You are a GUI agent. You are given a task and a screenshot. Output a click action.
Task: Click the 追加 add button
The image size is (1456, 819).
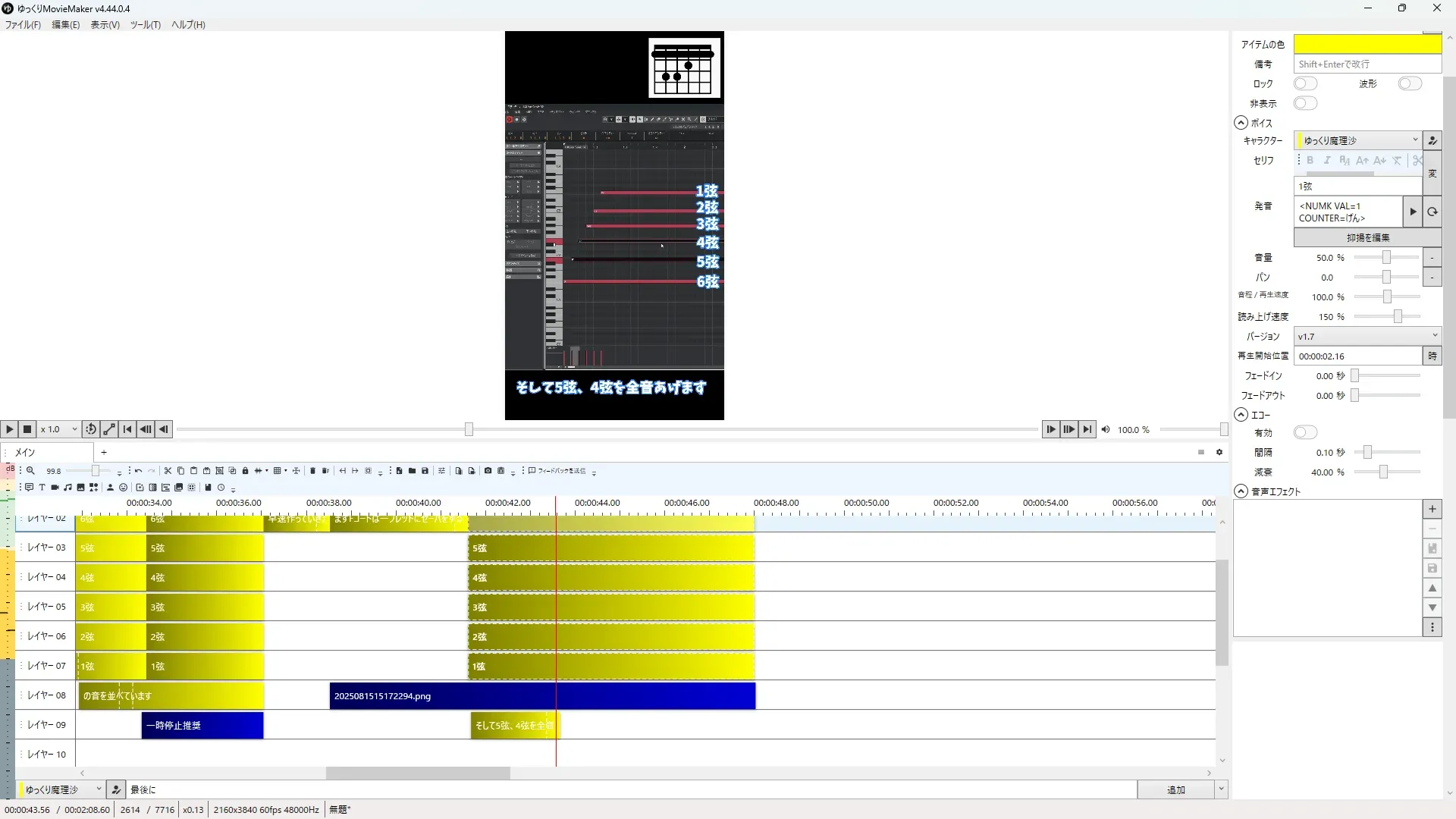point(1175,789)
